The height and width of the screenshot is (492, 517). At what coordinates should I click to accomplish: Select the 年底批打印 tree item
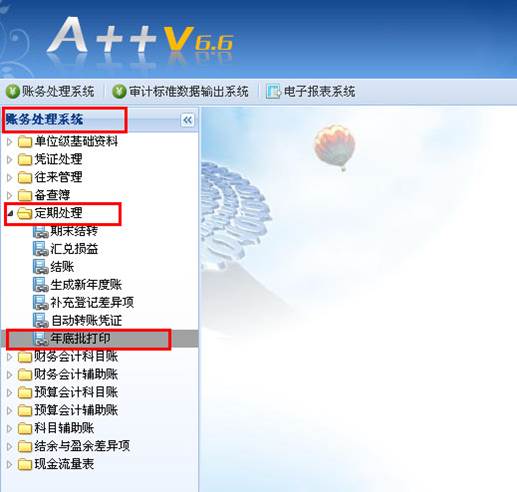pyautogui.click(x=80, y=338)
